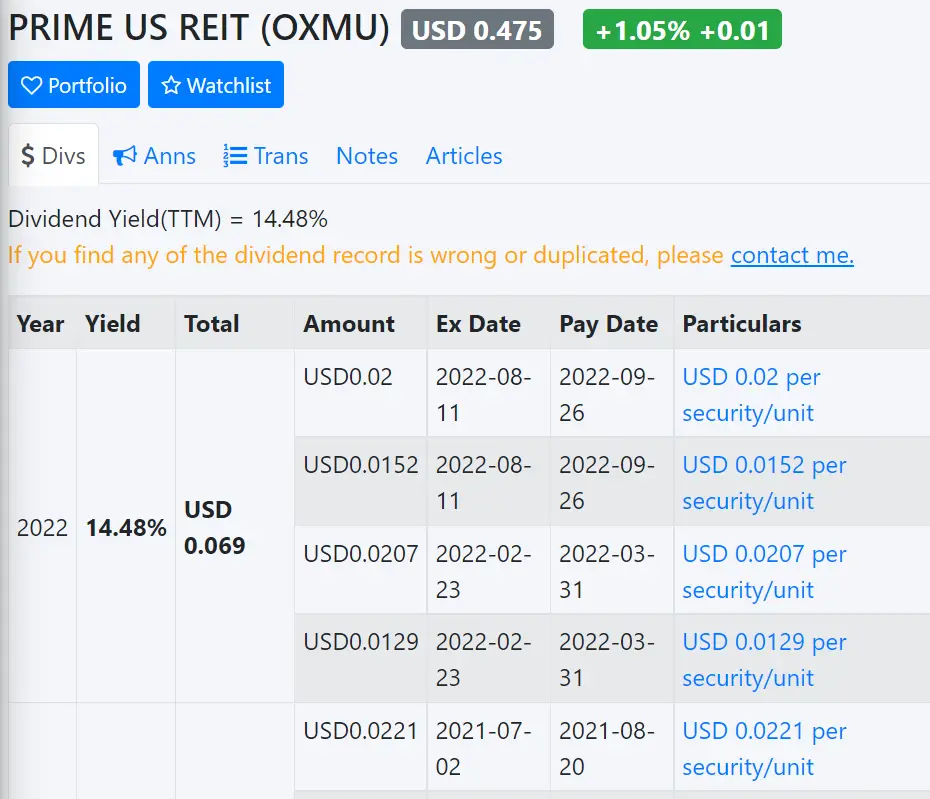Add stock to Watchlist
The height and width of the screenshot is (799, 930).
point(216,85)
